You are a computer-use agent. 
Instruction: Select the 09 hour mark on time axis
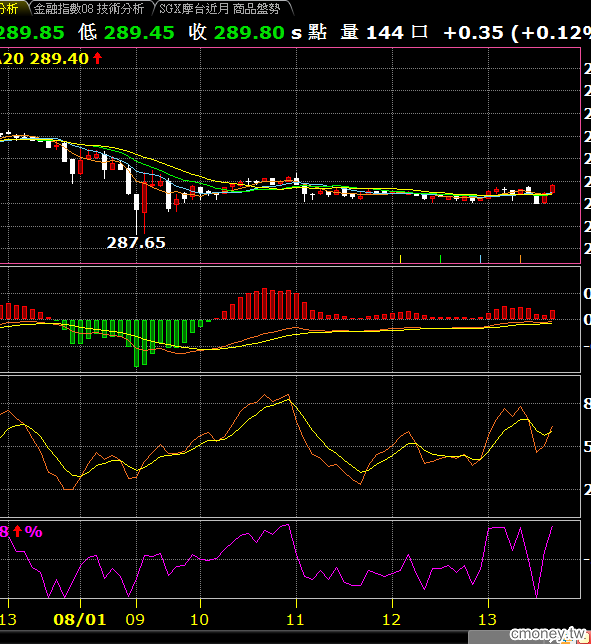point(135,619)
